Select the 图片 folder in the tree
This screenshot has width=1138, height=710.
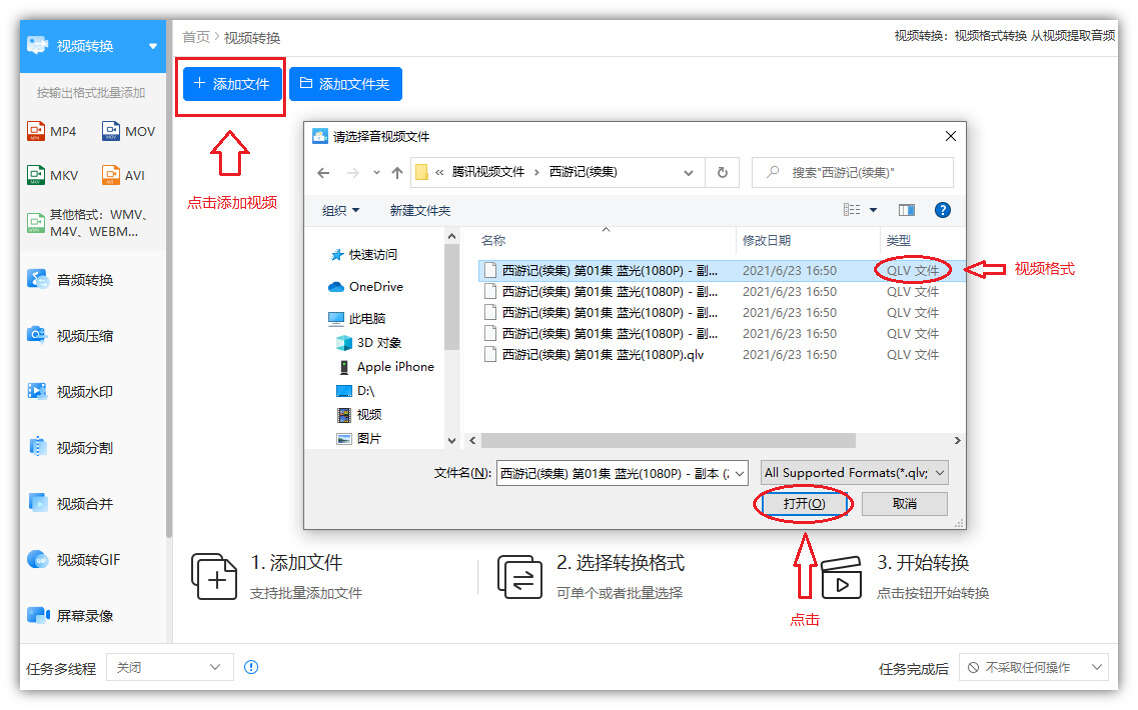(359, 438)
